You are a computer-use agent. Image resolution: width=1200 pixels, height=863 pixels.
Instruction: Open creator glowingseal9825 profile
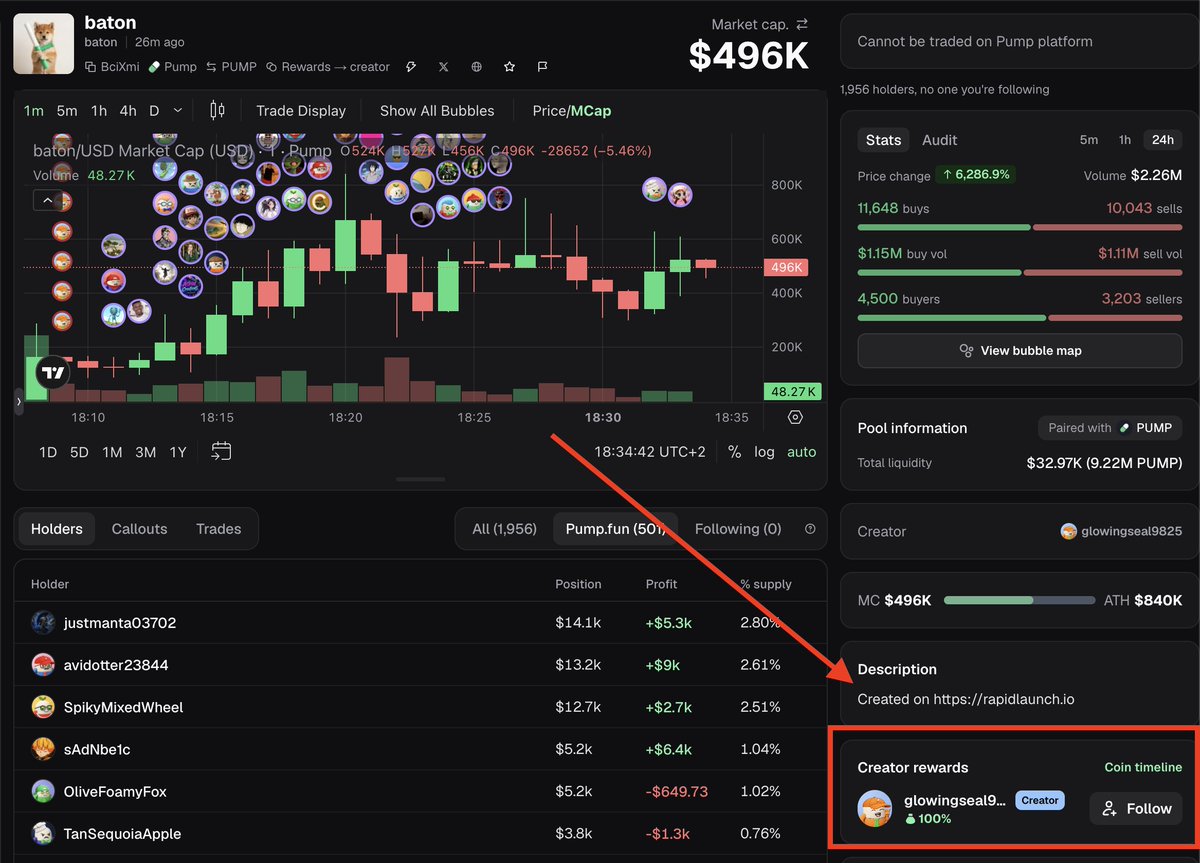(x=1121, y=532)
